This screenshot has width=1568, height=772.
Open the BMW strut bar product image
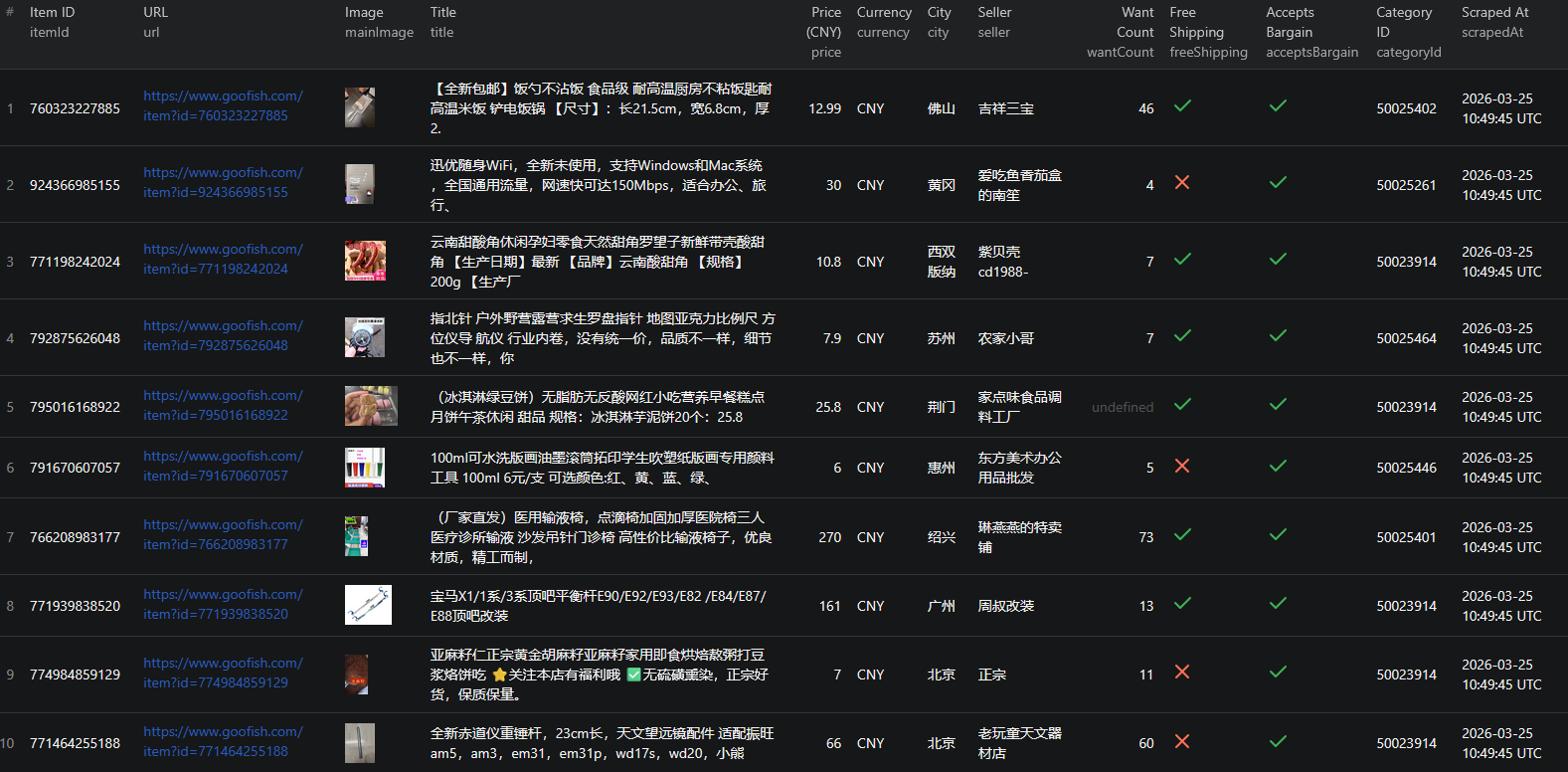[x=368, y=605]
